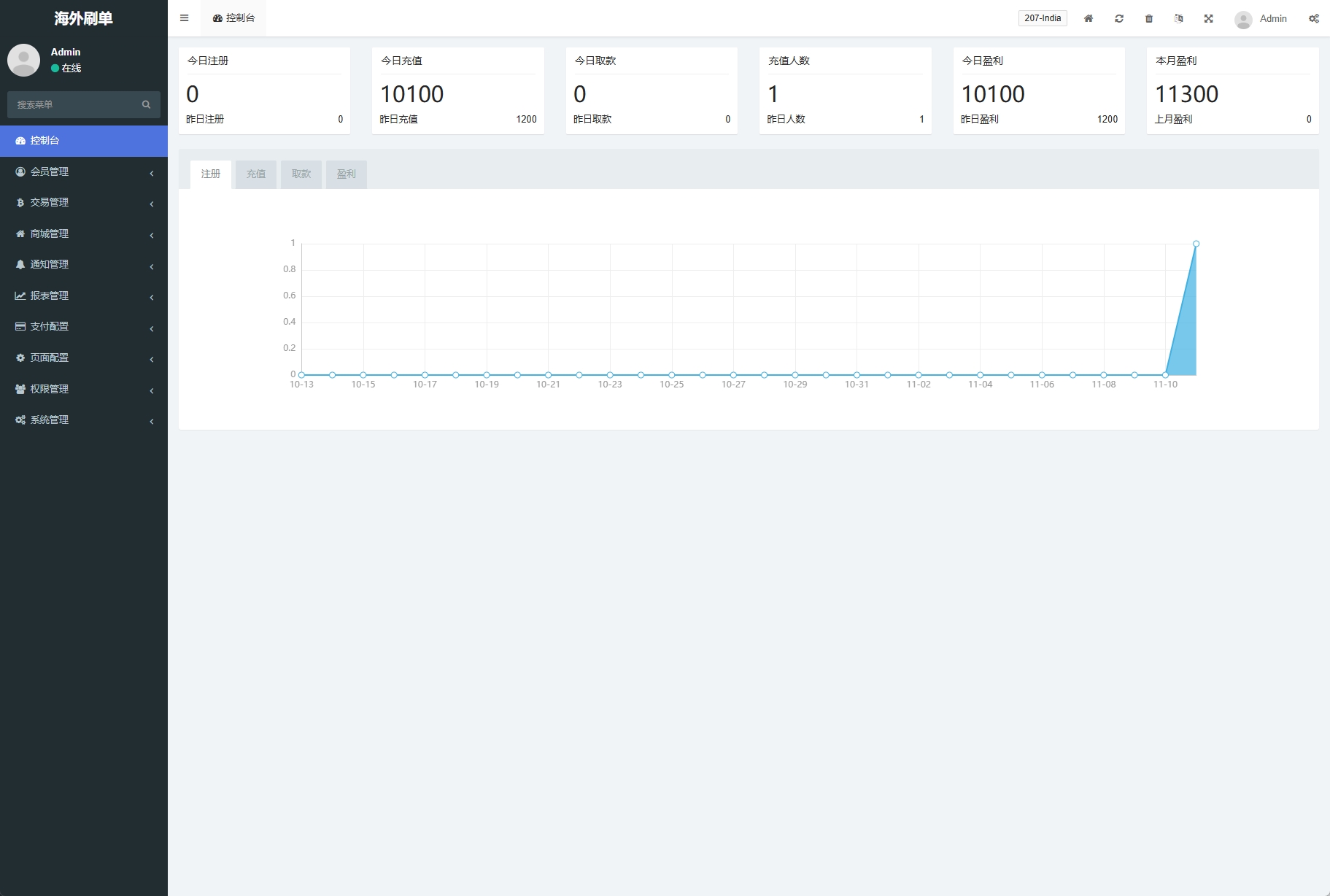Image resolution: width=1330 pixels, height=896 pixels.
Task: Toggle fullscreen with the expand icon
Action: pos(1208,18)
